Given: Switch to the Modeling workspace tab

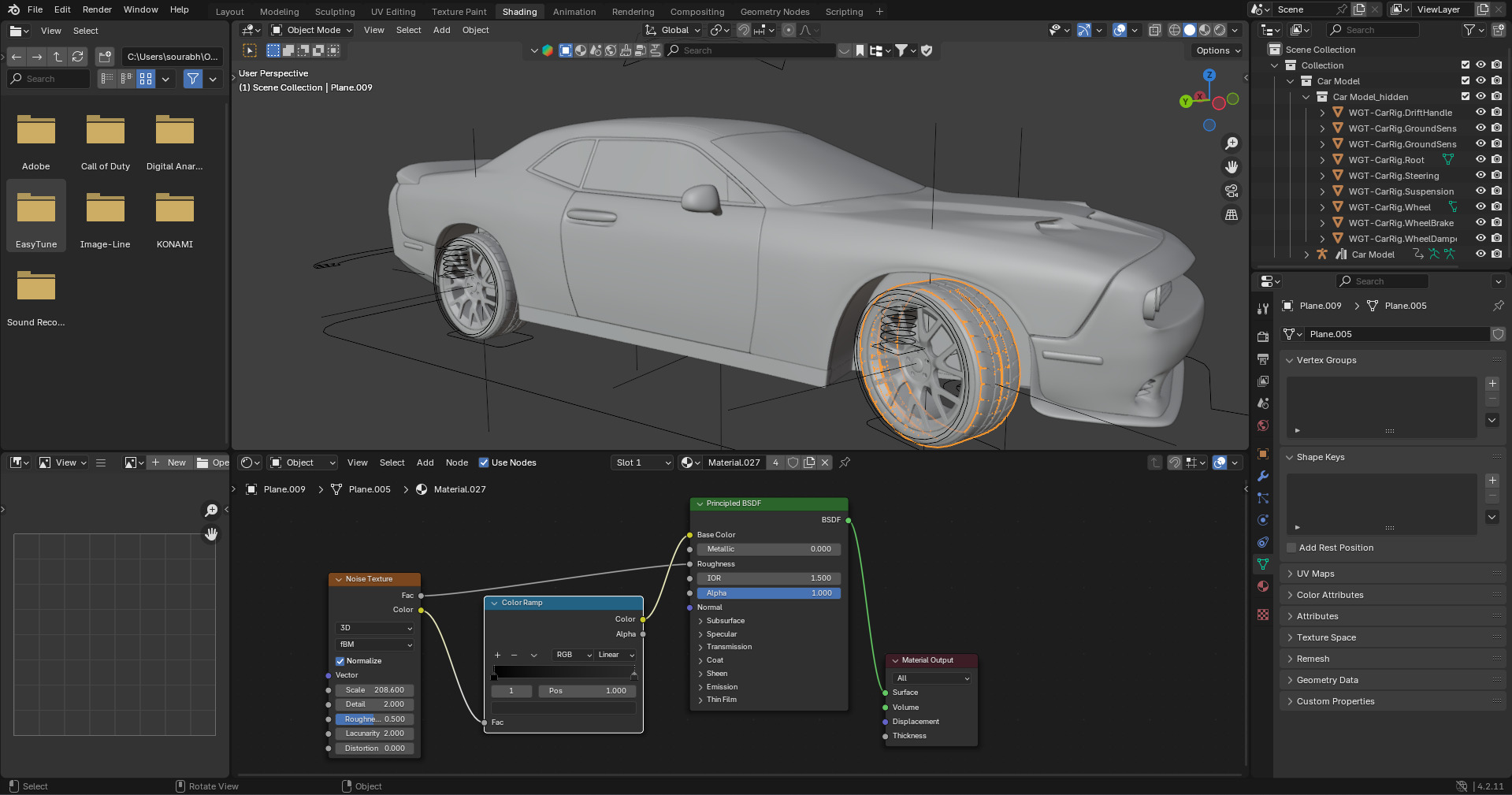Looking at the screenshot, I should coord(280,12).
